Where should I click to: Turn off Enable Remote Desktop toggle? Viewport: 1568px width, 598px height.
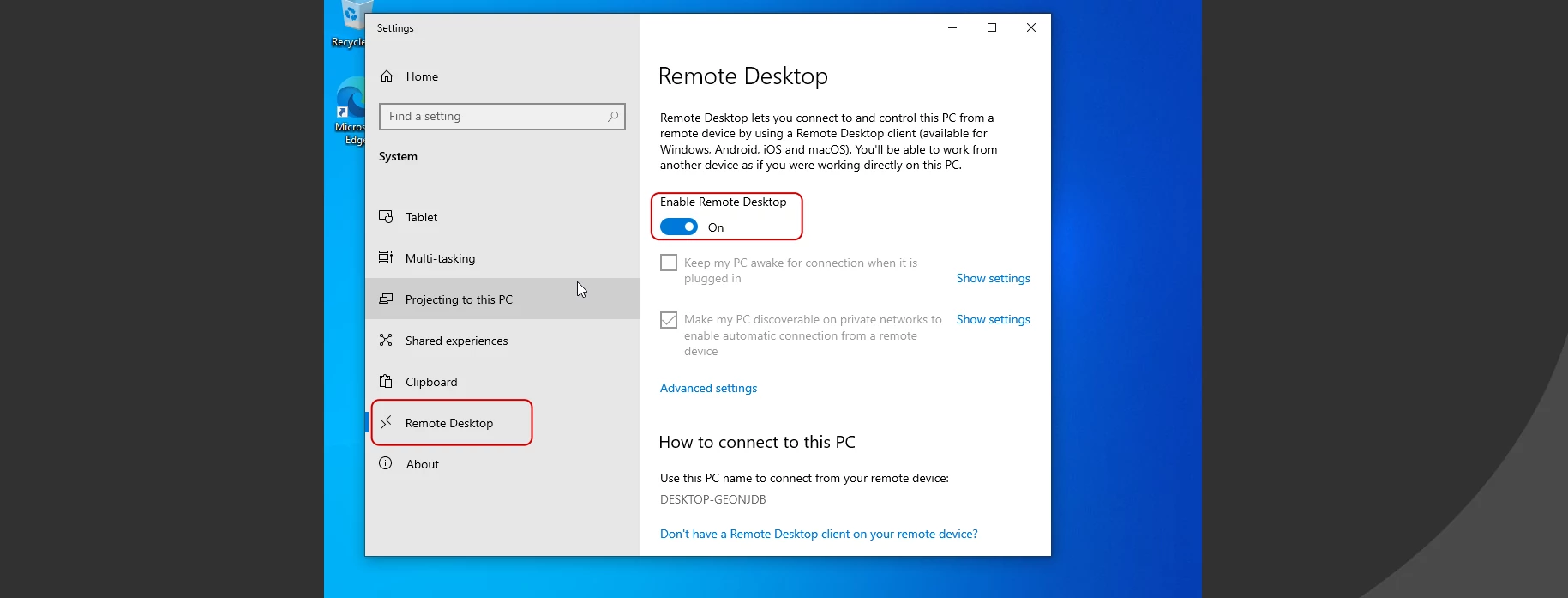point(679,227)
